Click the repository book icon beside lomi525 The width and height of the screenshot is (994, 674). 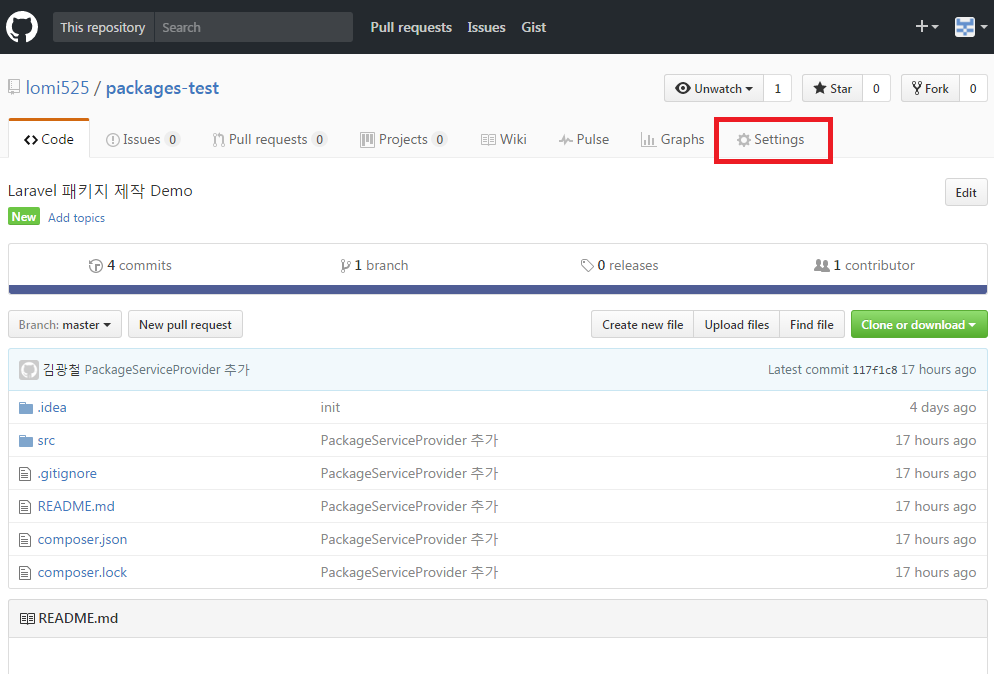14,87
